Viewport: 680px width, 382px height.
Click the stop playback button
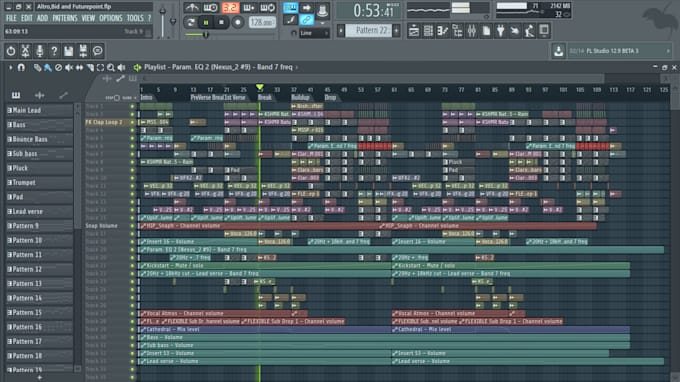click(222, 22)
